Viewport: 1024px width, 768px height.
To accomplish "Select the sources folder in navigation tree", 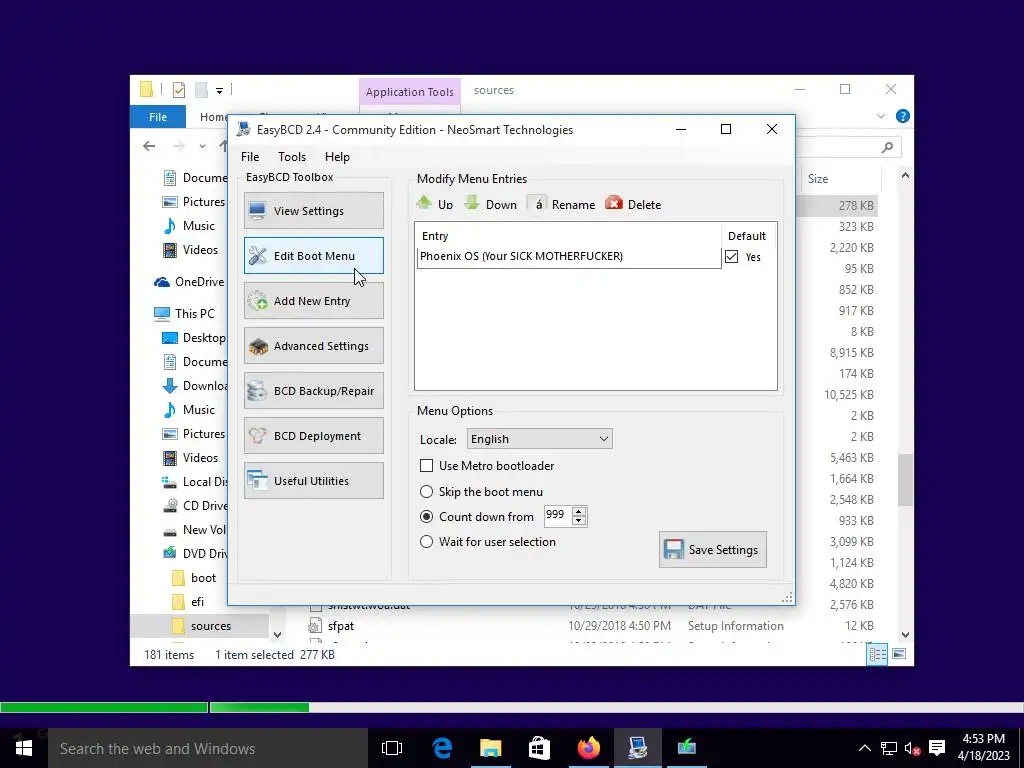I will (x=201, y=626).
